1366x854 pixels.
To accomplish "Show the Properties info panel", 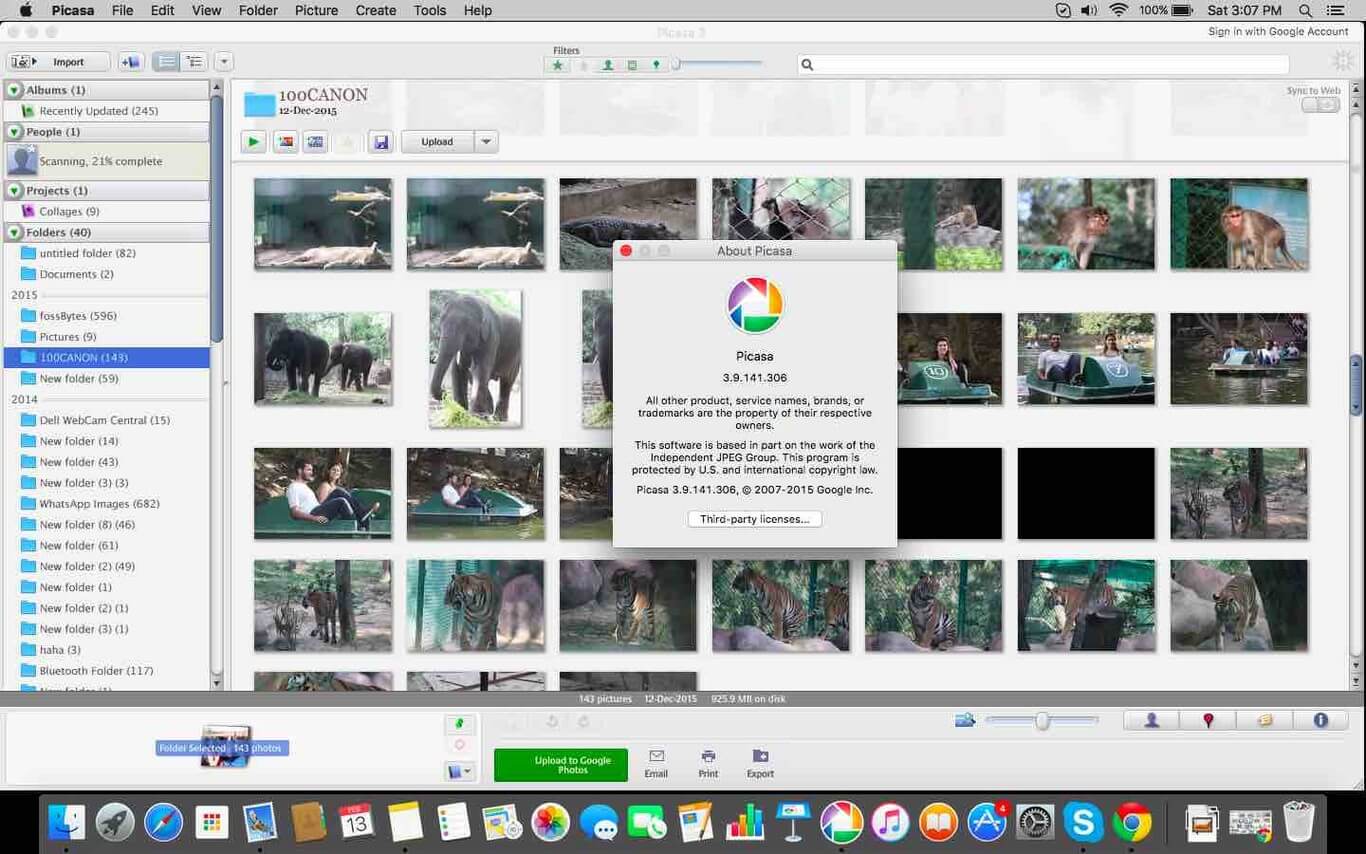I will [x=1320, y=720].
